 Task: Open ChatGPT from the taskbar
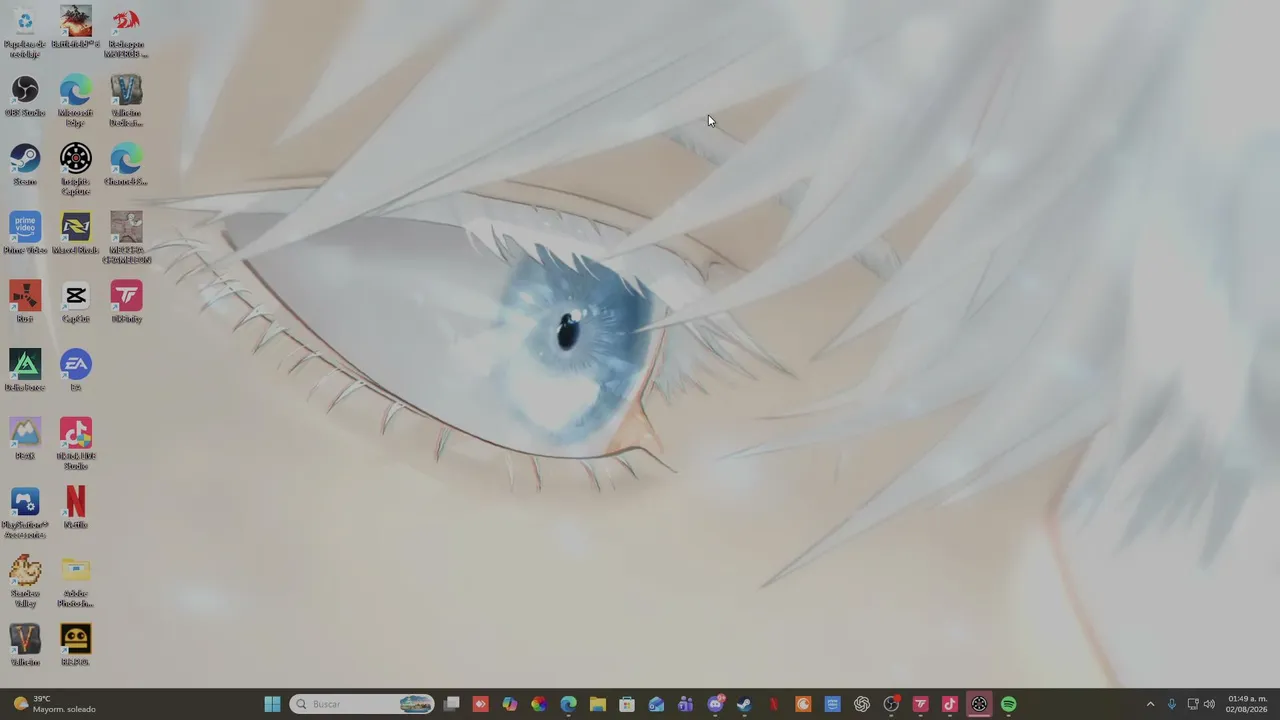[x=862, y=704]
